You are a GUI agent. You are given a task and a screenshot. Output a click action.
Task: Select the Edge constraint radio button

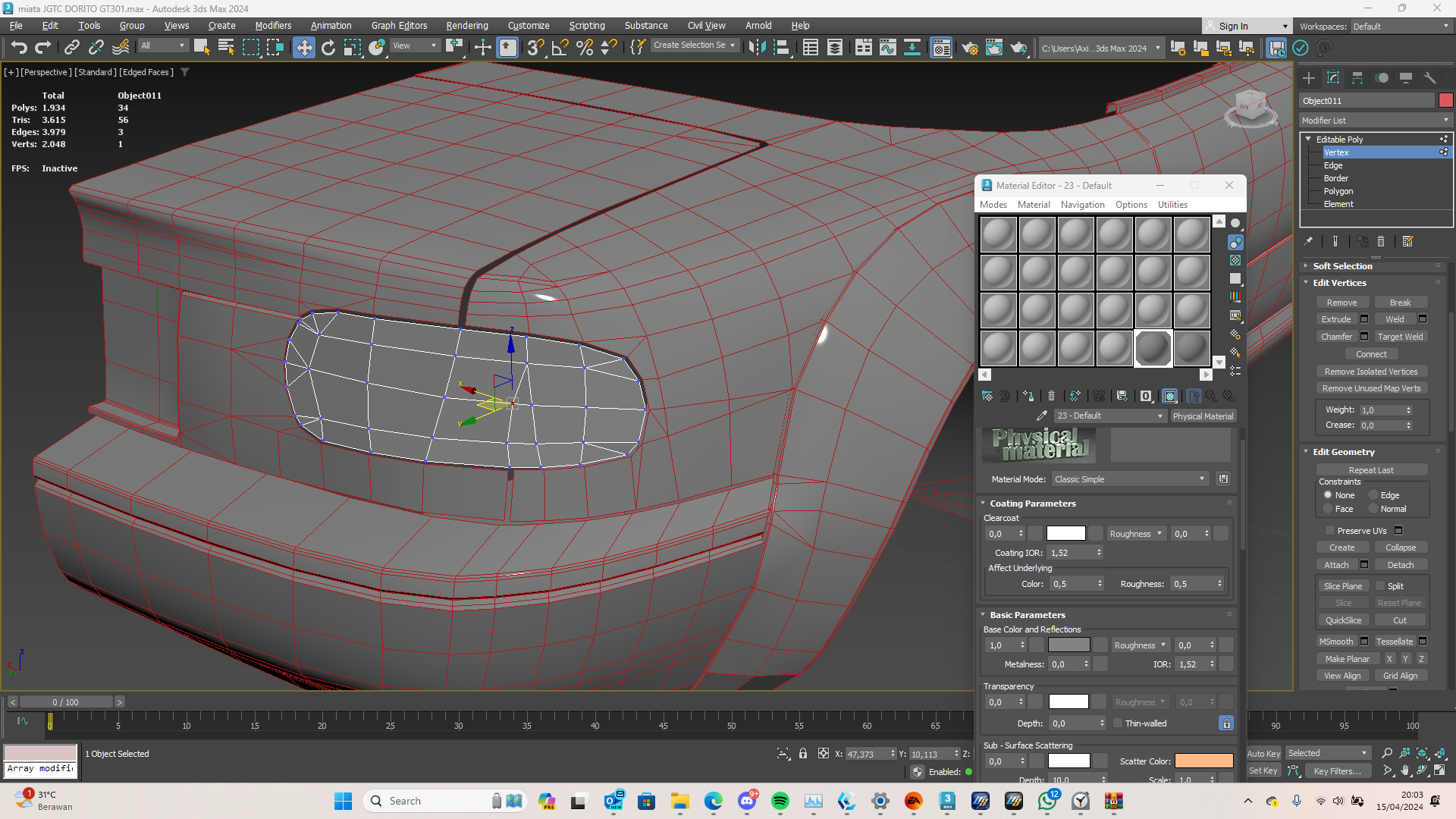point(1373,495)
